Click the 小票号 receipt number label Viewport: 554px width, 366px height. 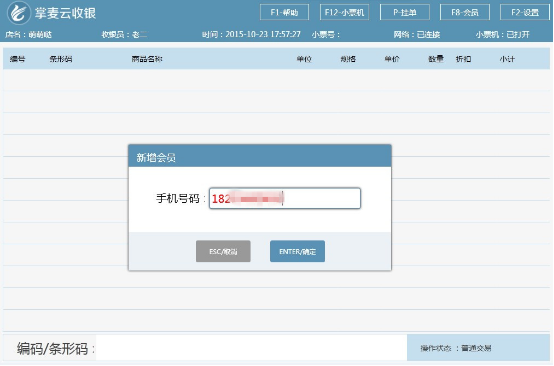tap(326, 34)
